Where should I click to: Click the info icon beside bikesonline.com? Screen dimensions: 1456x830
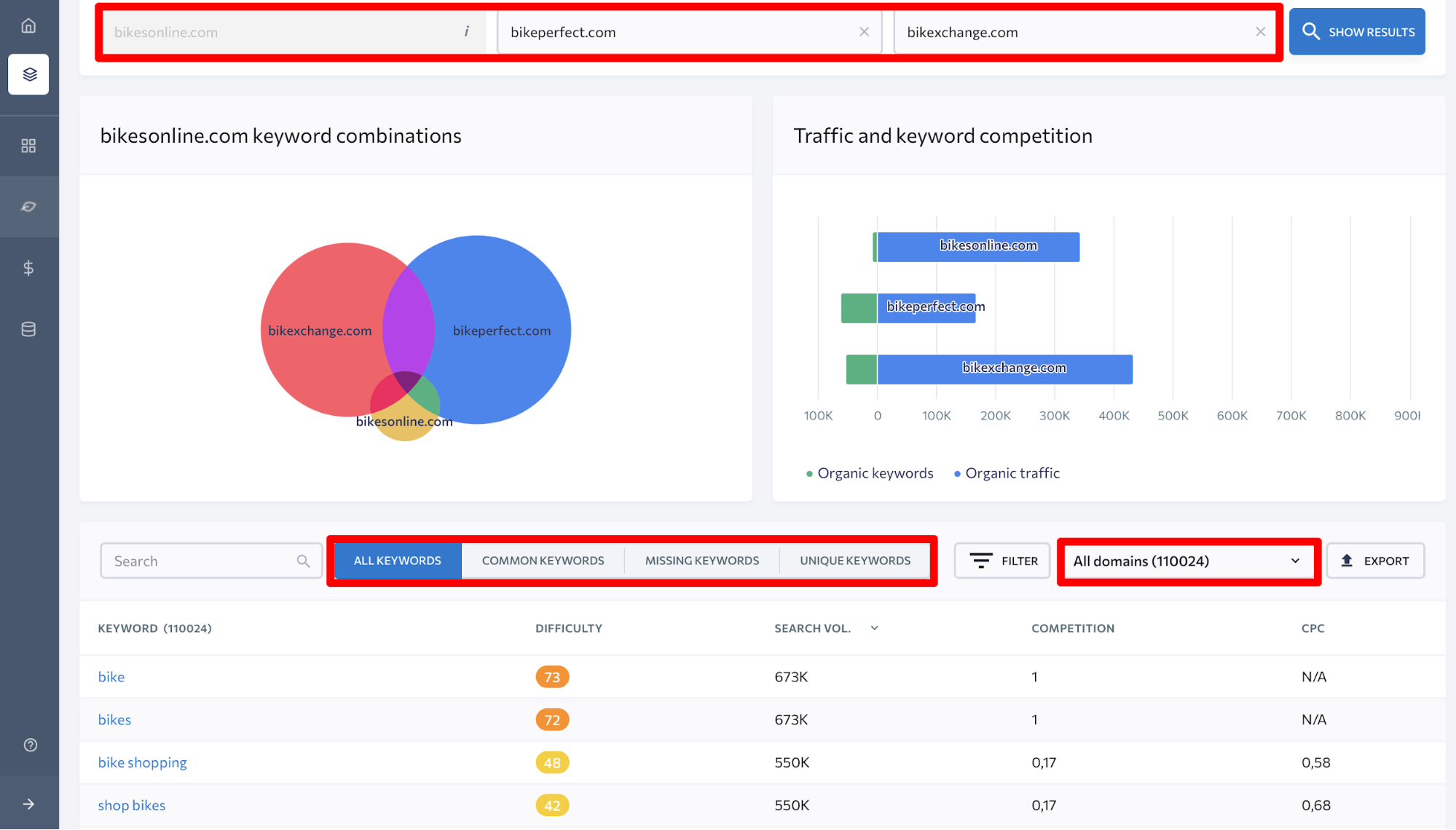point(466,31)
